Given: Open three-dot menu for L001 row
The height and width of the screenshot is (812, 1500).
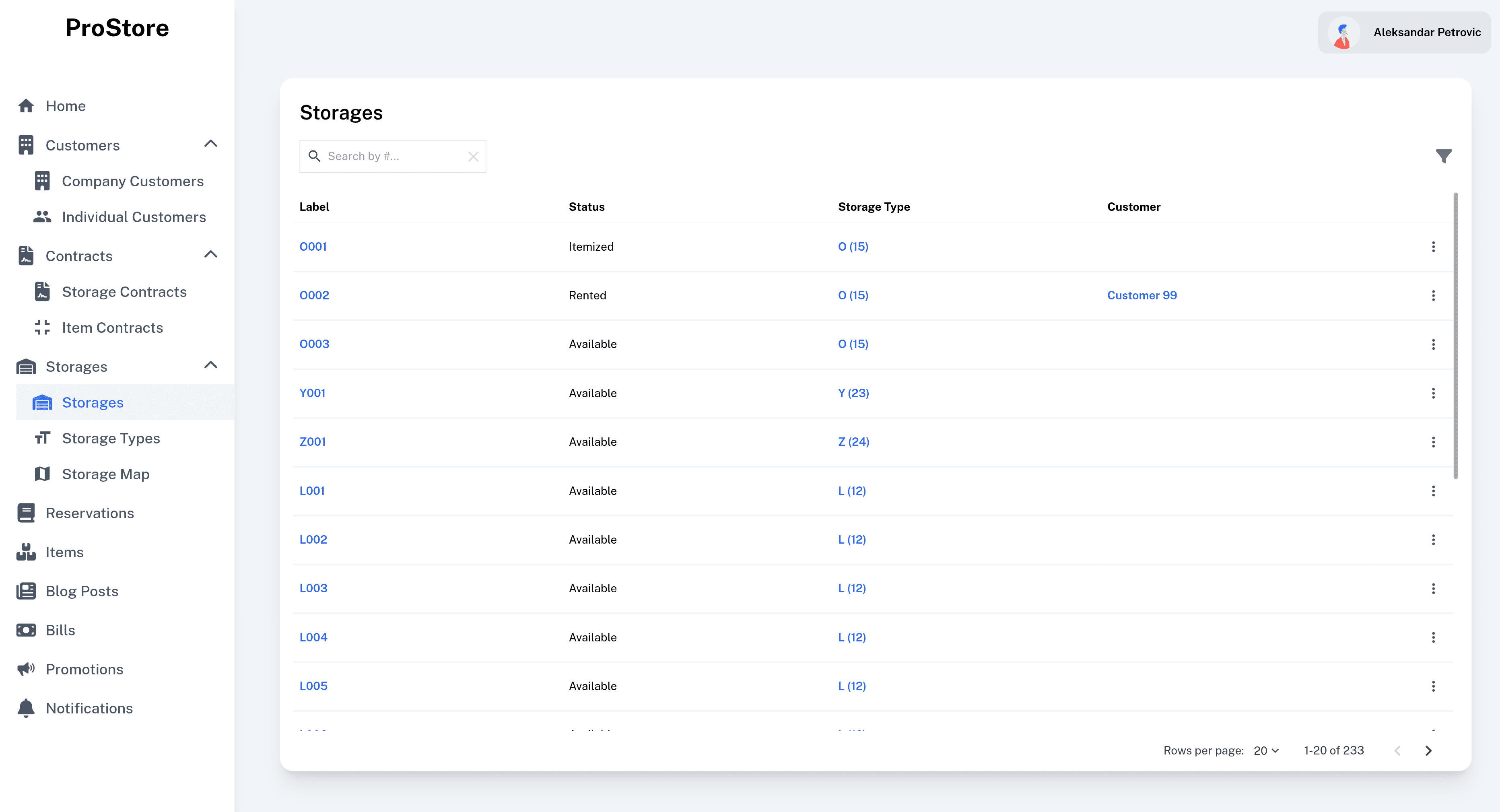Looking at the screenshot, I should [x=1433, y=491].
